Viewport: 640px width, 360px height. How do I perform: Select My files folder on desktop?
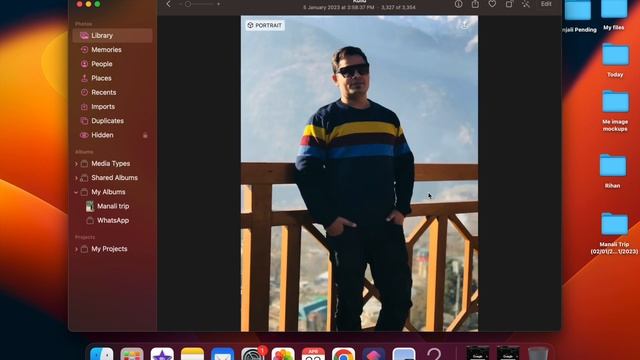click(x=614, y=15)
